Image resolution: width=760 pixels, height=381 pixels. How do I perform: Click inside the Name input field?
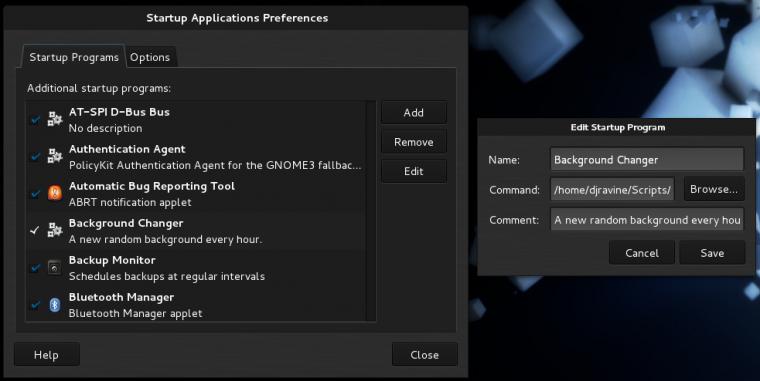coord(647,159)
